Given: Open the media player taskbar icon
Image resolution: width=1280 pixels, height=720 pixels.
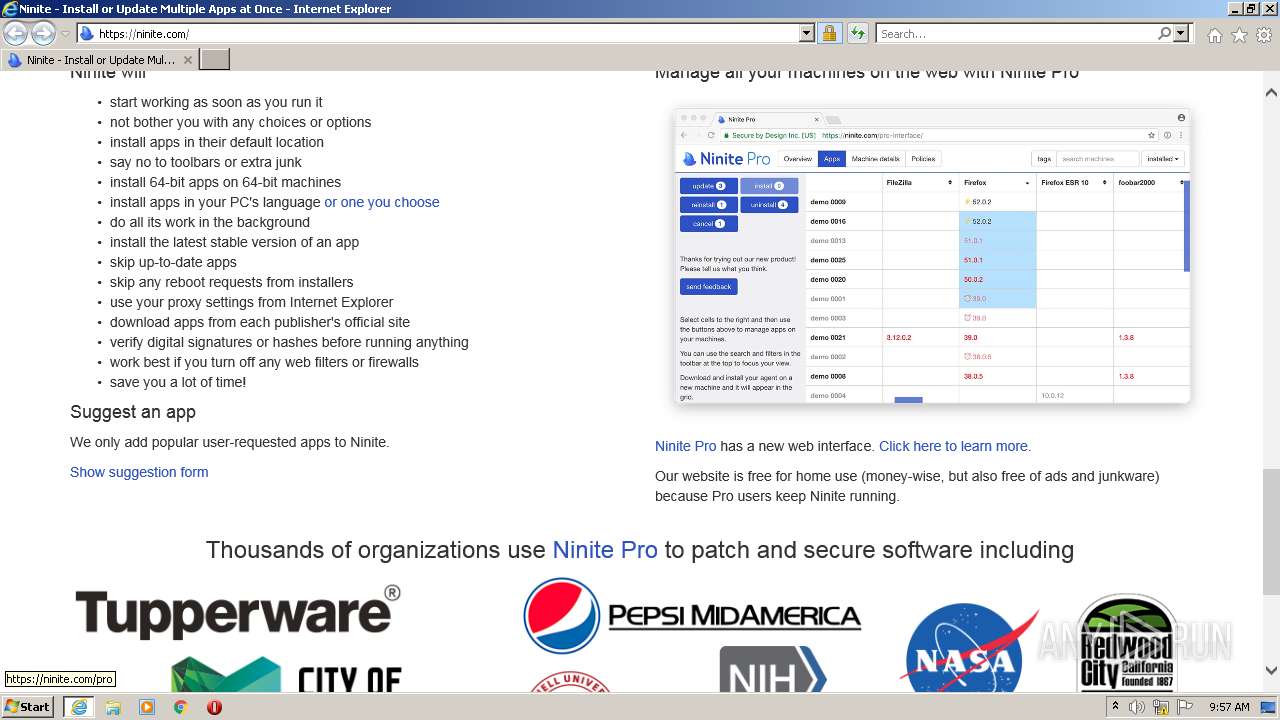Looking at the screenshot, I should point(147,707).
